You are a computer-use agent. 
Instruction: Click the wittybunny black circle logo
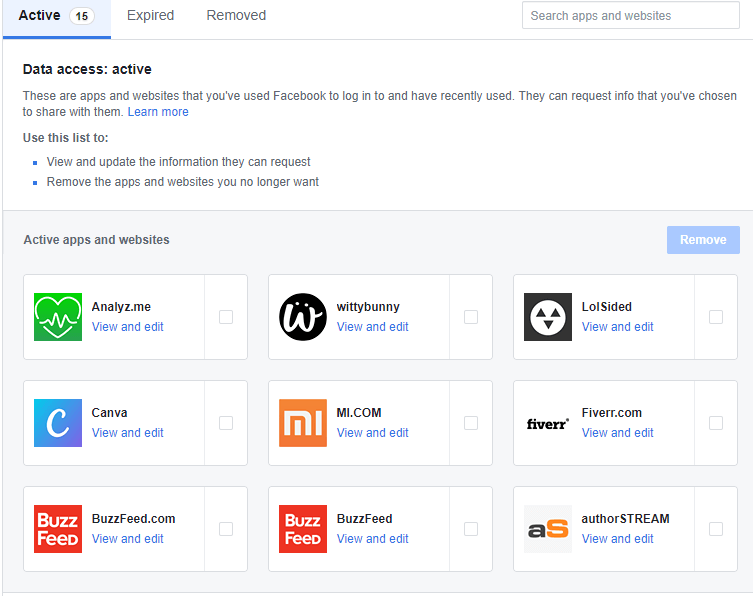click(x=303, y=317)
